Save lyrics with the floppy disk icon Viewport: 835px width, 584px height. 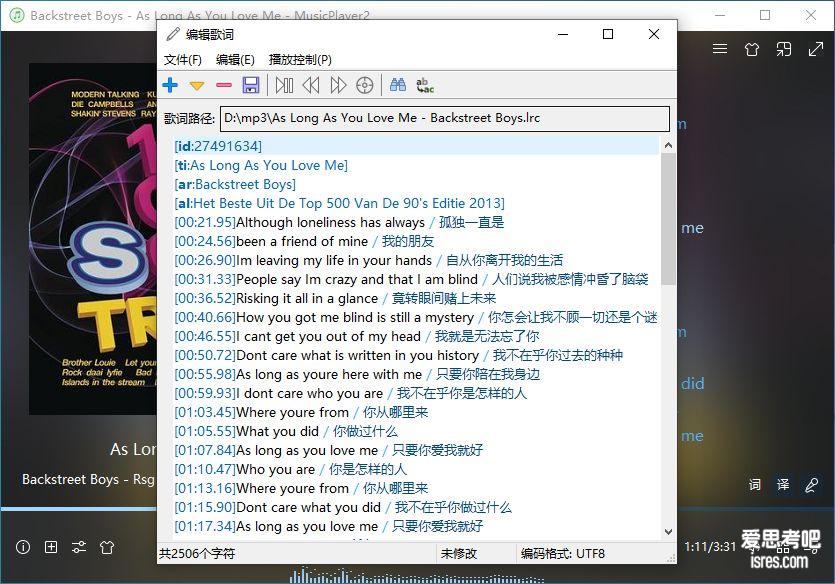click(x=251, y=85)
